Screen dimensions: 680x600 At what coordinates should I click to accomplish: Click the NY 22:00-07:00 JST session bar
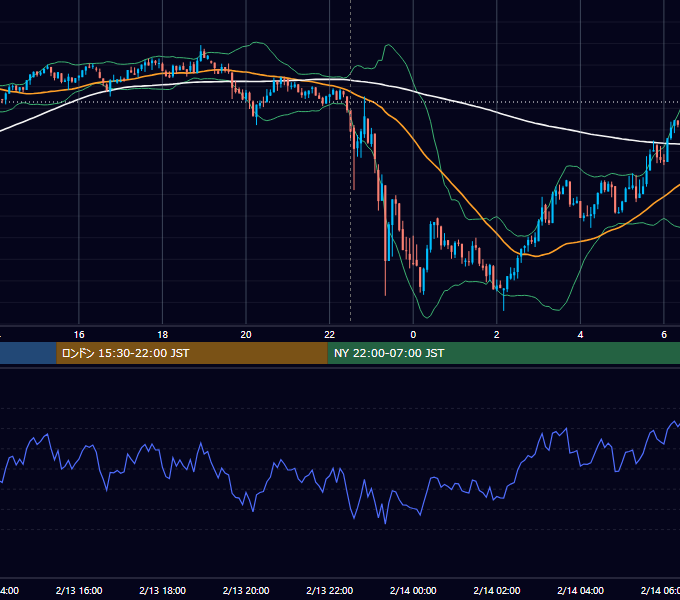(503, 353)
